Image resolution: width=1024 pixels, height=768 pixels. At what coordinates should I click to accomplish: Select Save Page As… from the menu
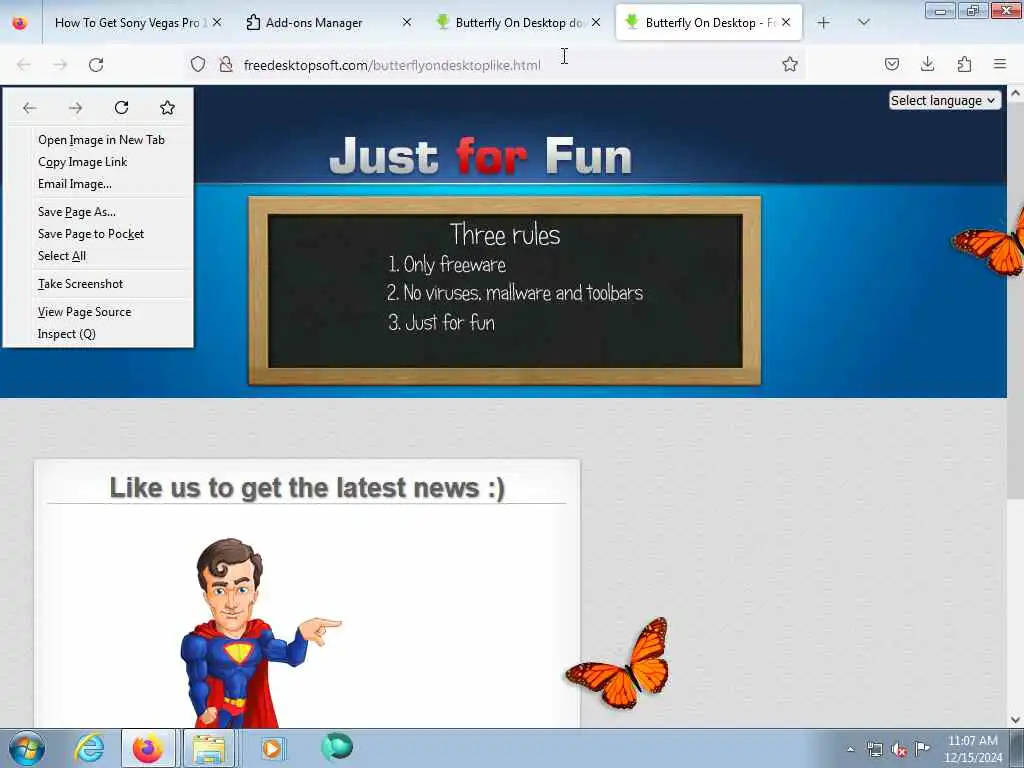76,212
